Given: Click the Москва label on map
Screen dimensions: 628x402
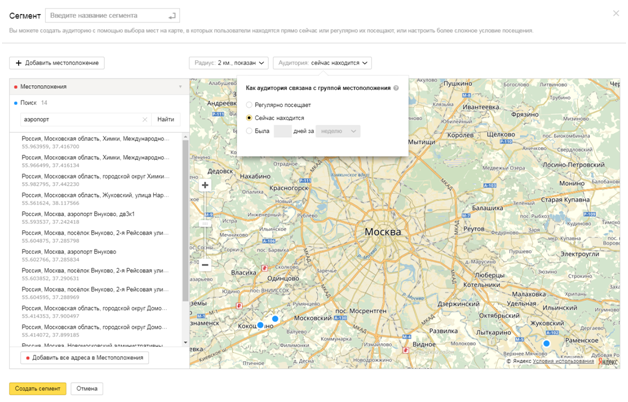Looking at the screenshot, I should (x=382, y=232).
